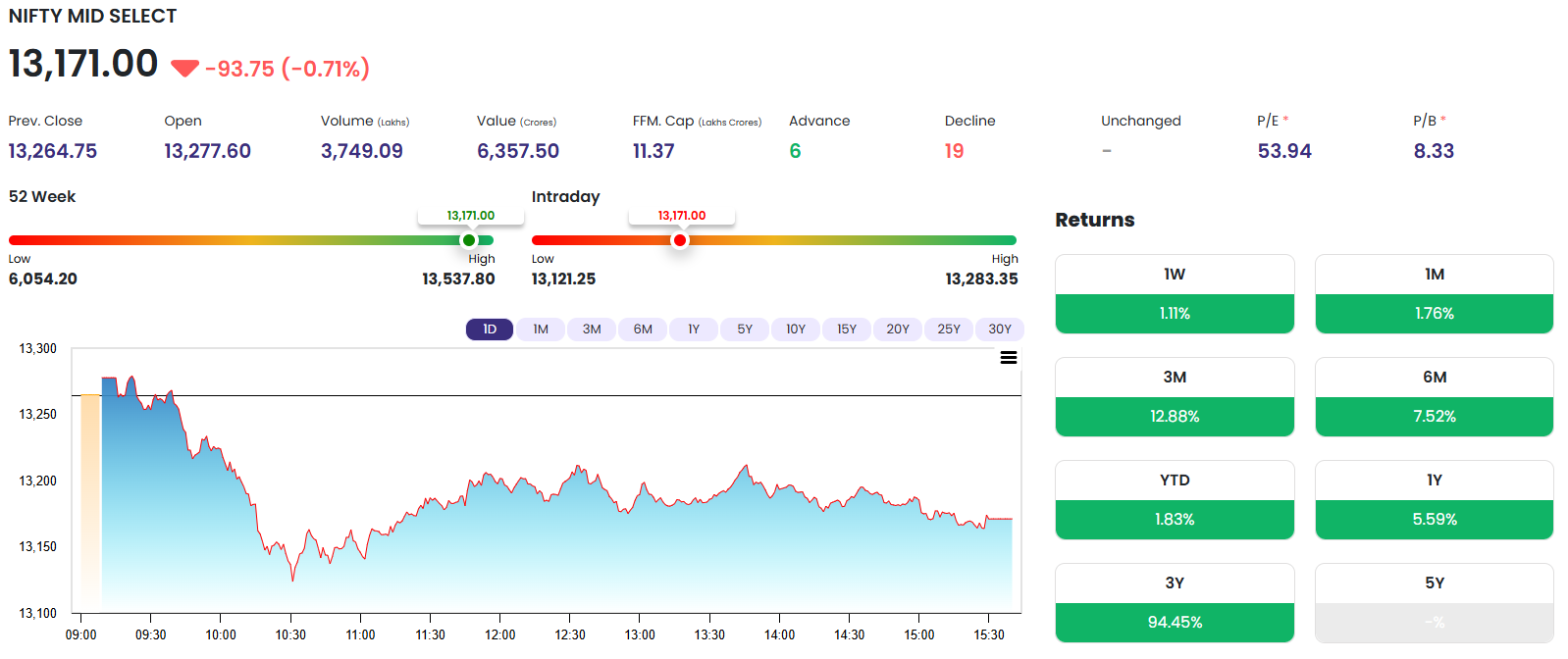
Task: Click the Intraday red slider marker
Action: (x=680, y=240)
